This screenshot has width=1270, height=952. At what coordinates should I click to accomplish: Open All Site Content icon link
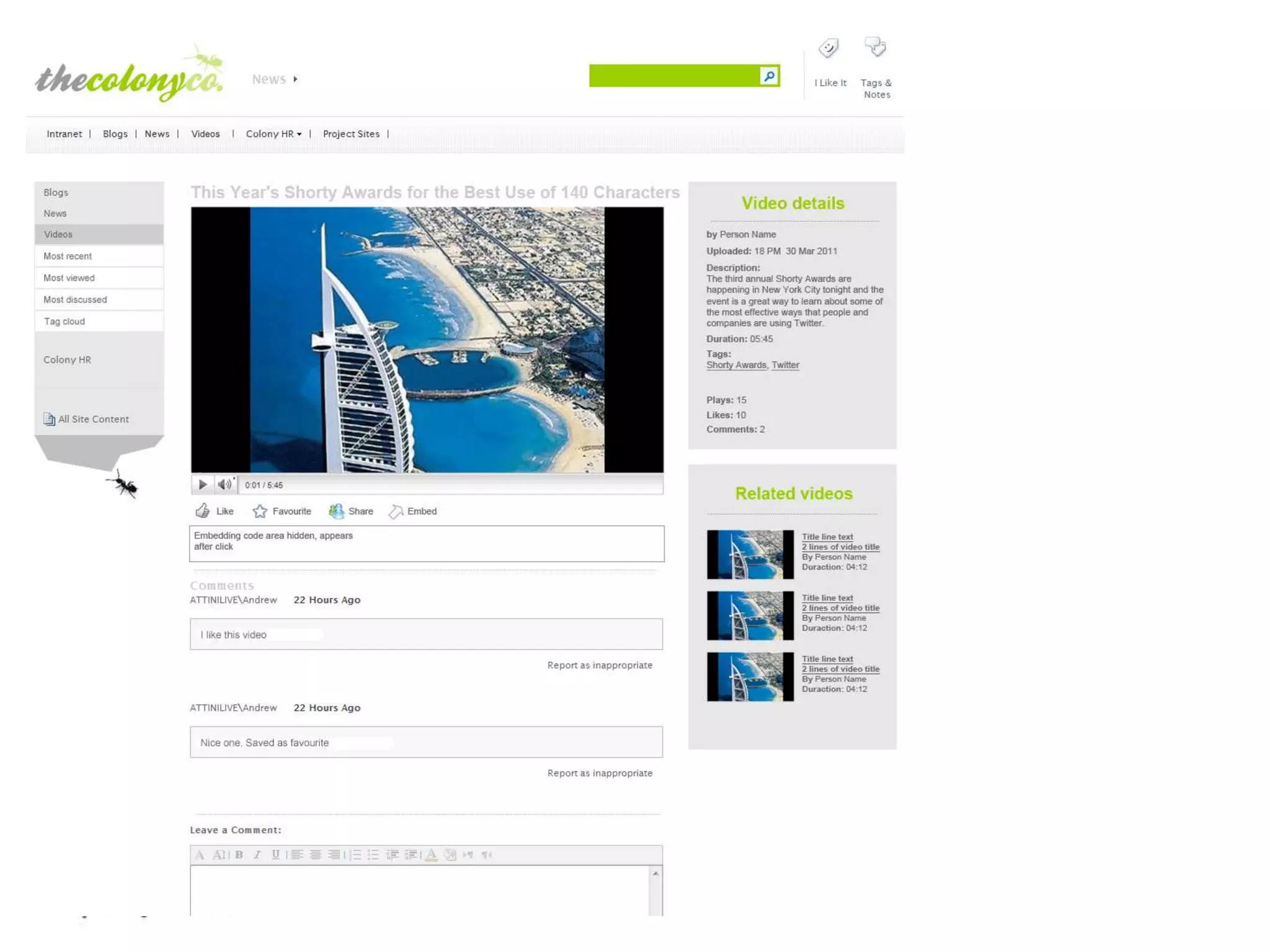pyautogui.click(x=50, y=419)
